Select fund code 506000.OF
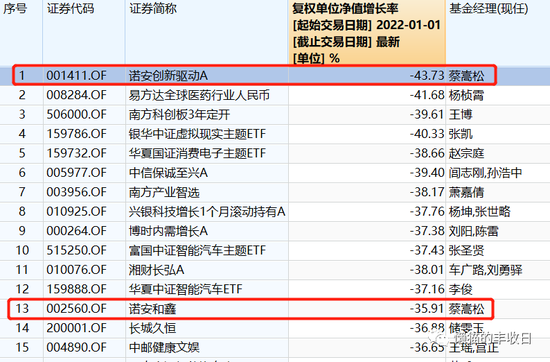The width and height of the screenshot is (550, 362). coord(76,114)
